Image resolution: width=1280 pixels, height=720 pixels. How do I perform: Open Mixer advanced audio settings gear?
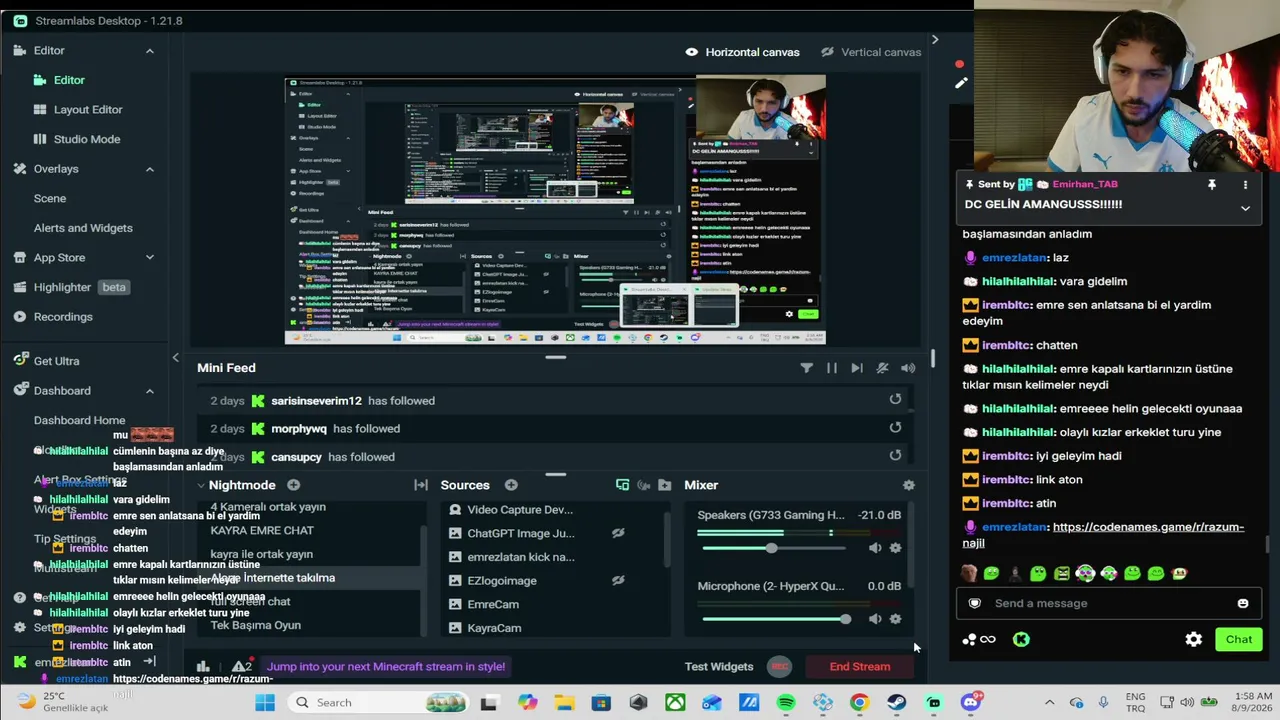pos(908,485)
